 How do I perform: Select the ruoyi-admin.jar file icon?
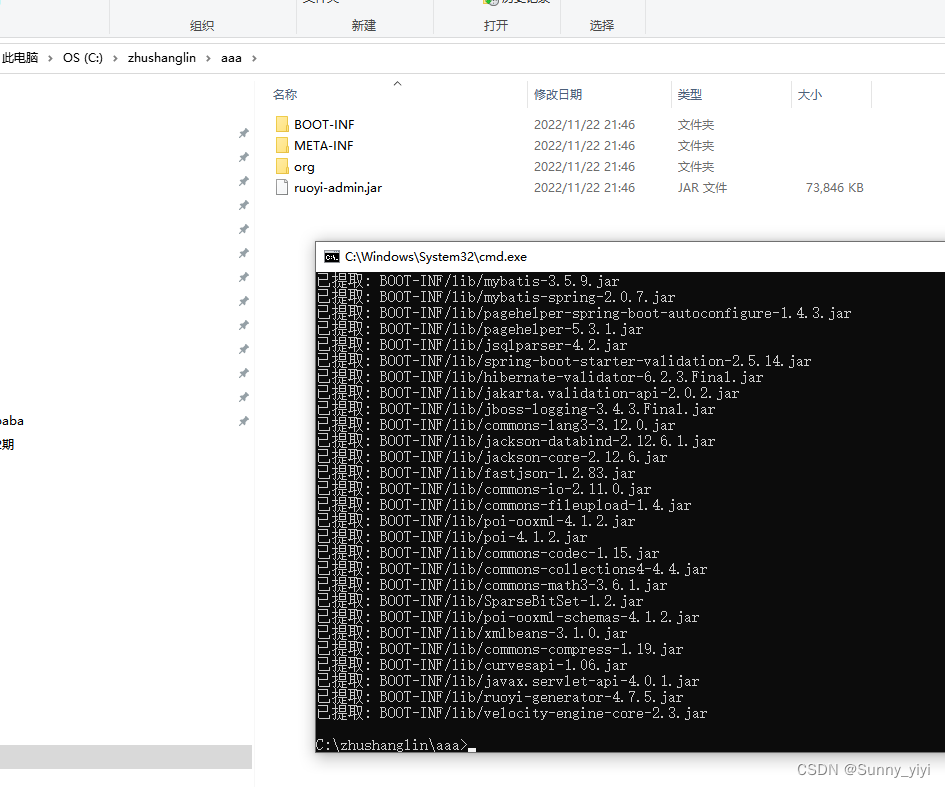282,187
